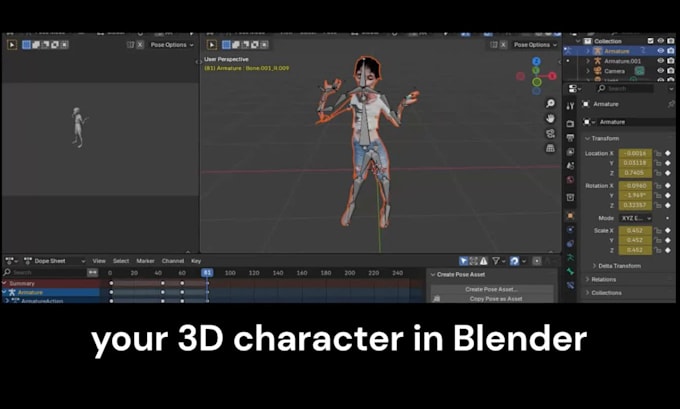Select the tweak select tool in the small left viewport
This screenshot has width=680, height=409.
[12, 45]
